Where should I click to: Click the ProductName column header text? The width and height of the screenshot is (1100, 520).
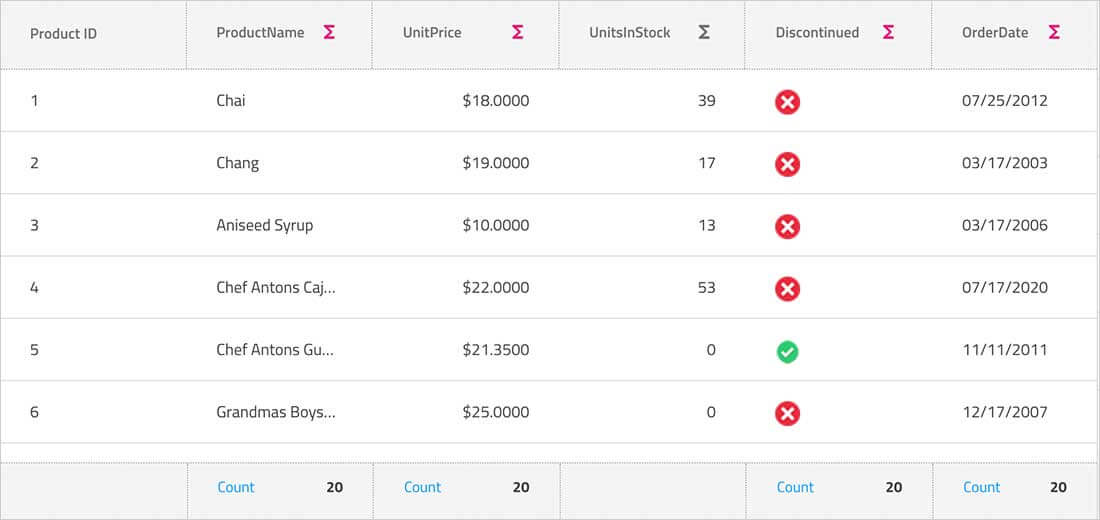(260, 32)
